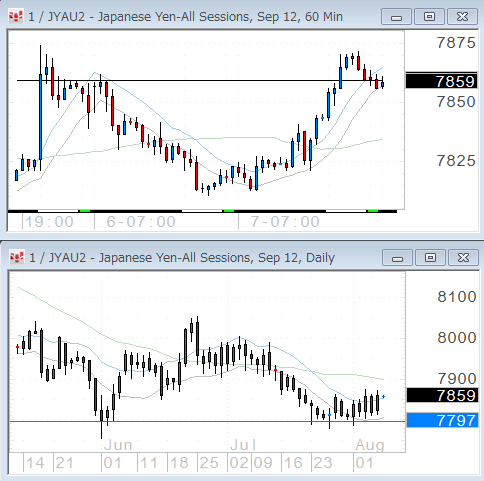Click the 7850 price scale value
Screen dimensions: 484x481
[x=456, y=102]
